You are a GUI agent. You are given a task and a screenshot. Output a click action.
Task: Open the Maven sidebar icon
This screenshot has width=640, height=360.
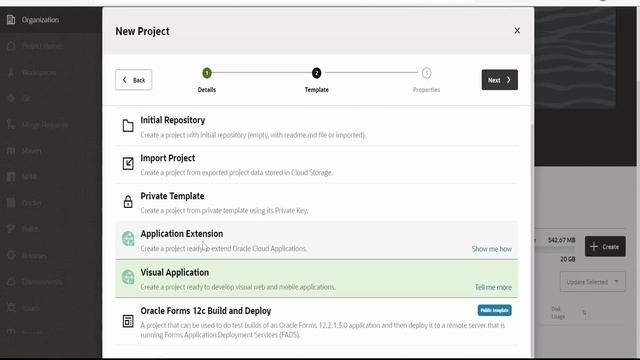(x=11, y=151)
